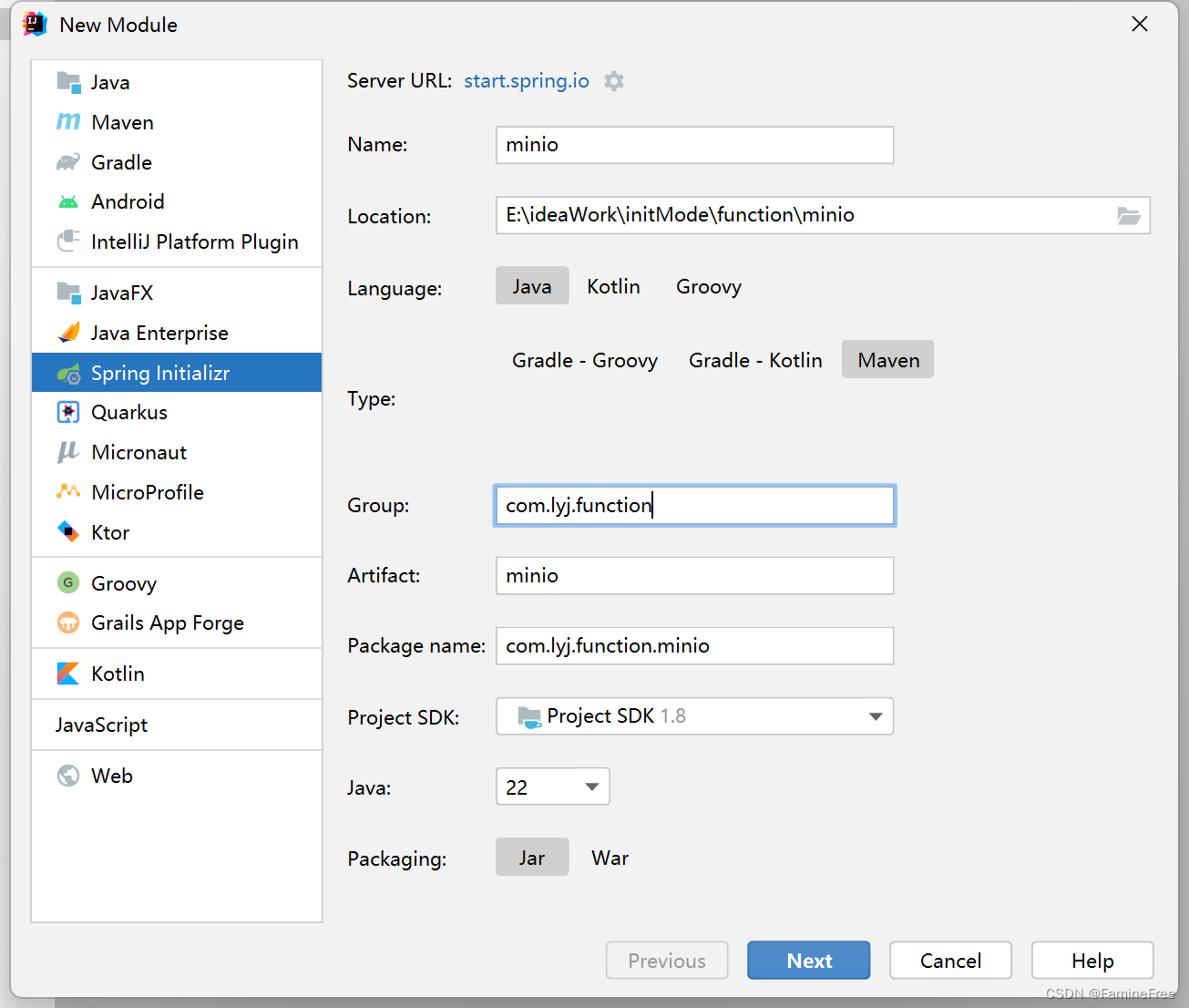The width and height of the screenshot is (1189, 1008).
Task: Click the MicroProfile icon
Action: coord(68,492)
